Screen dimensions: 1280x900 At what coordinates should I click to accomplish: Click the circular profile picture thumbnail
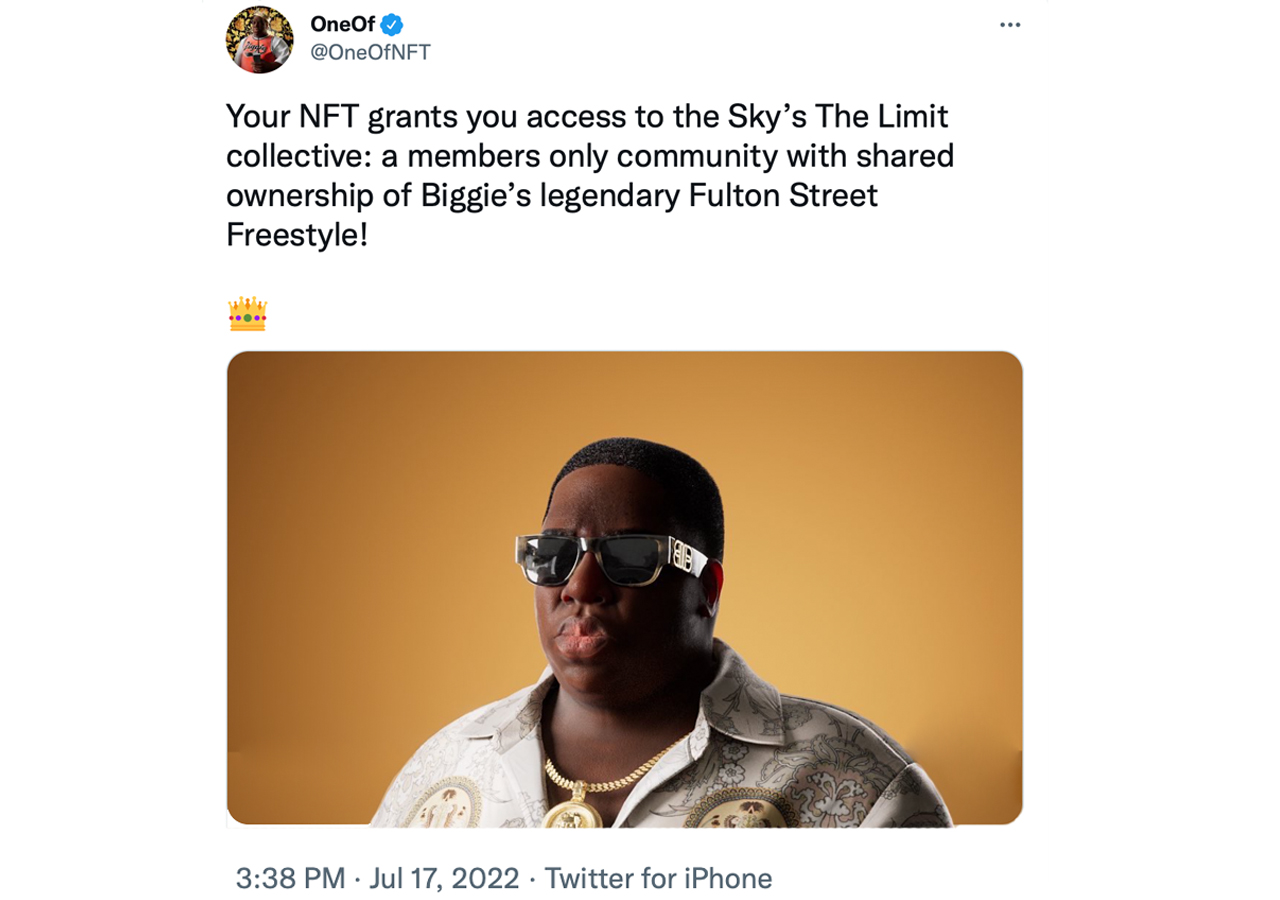click(258, 39)
